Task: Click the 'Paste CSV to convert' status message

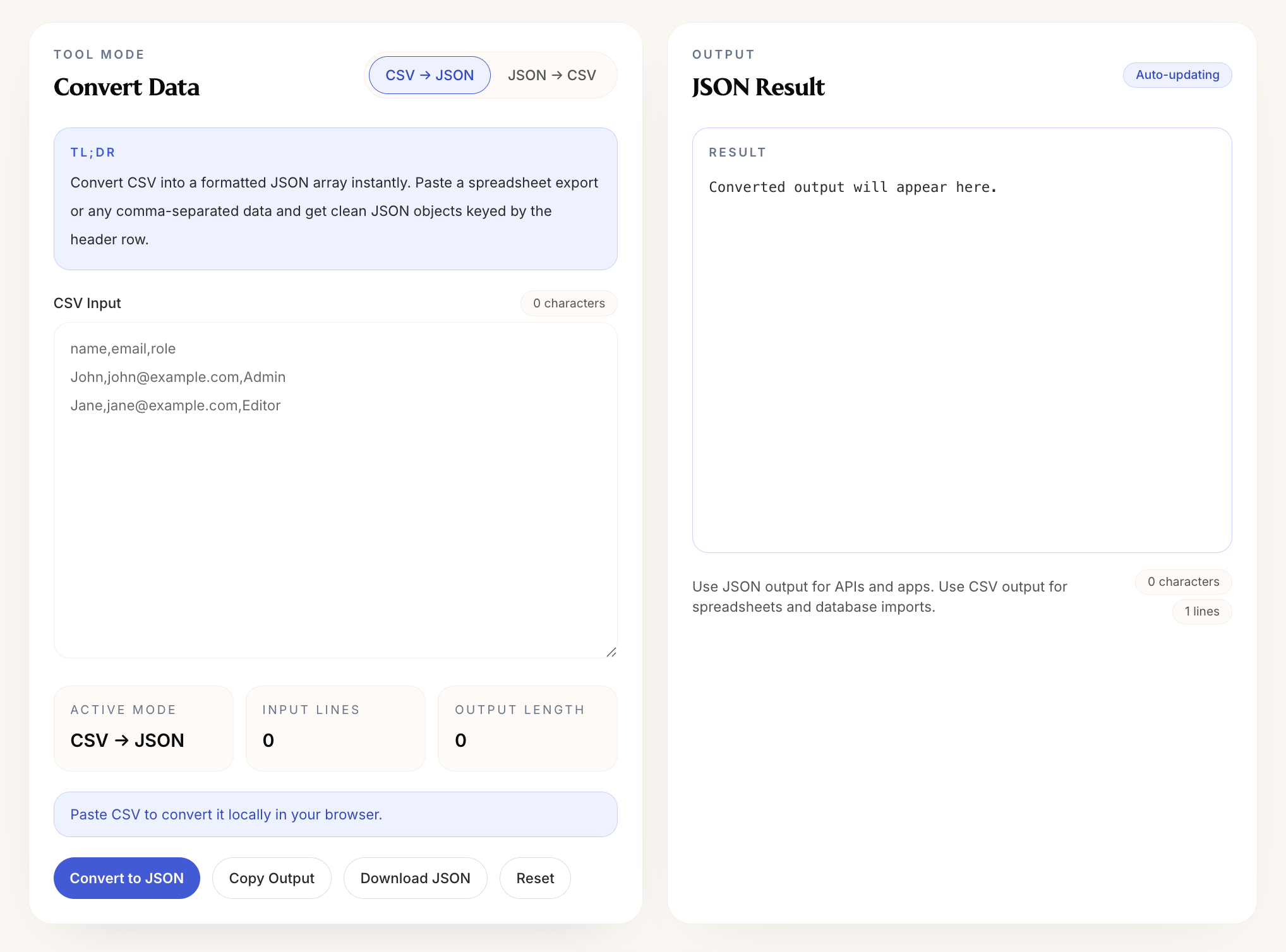Action: pyautogui.click(x=335, y=814)
